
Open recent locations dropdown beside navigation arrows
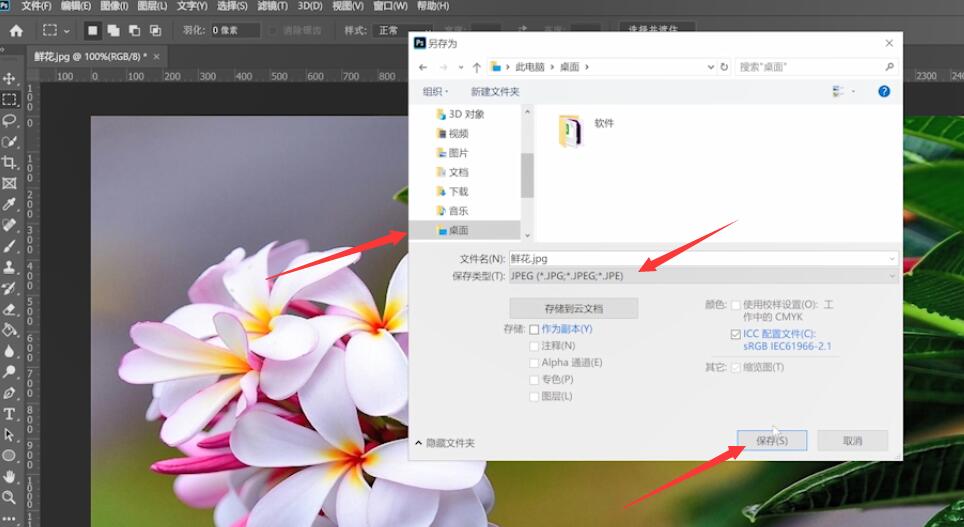(x=460, y=68)
